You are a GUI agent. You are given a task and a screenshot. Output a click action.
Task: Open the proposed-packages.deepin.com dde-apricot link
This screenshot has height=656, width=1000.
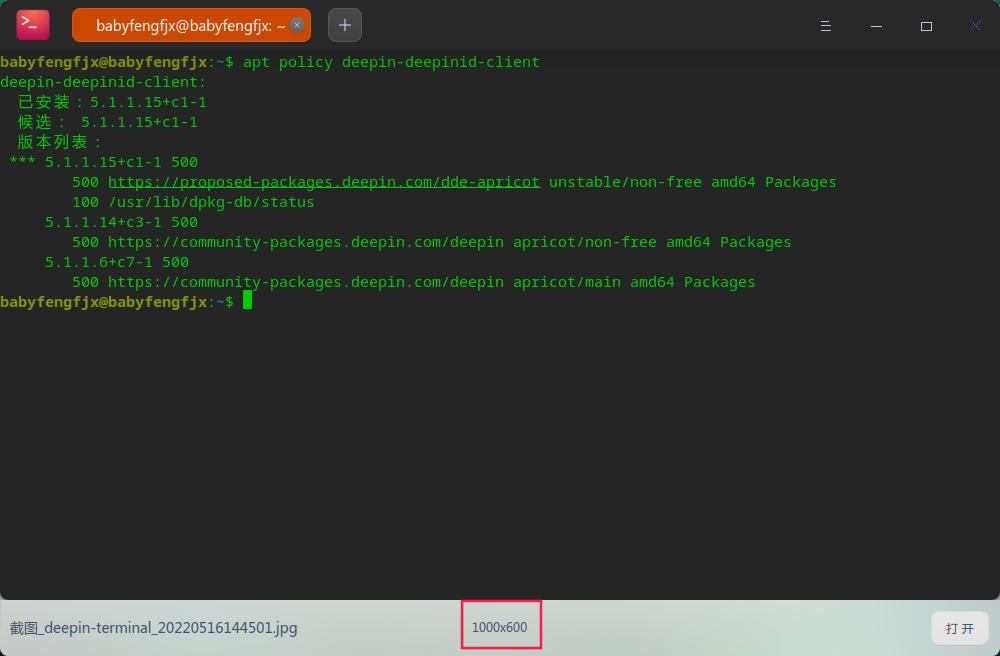[x=324, y=182]
